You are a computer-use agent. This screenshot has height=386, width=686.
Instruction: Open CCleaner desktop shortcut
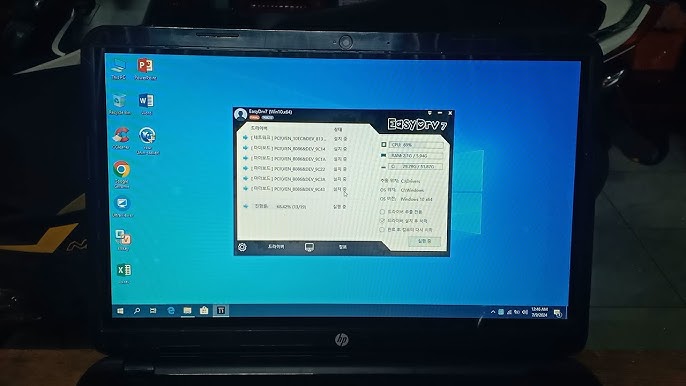[x=121, y=138]
